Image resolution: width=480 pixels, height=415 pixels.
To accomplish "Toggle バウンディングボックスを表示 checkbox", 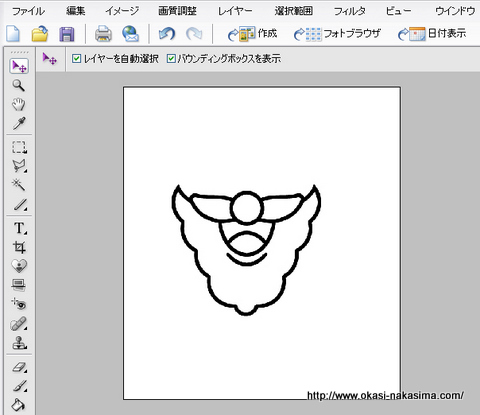I will click(171, 59).
